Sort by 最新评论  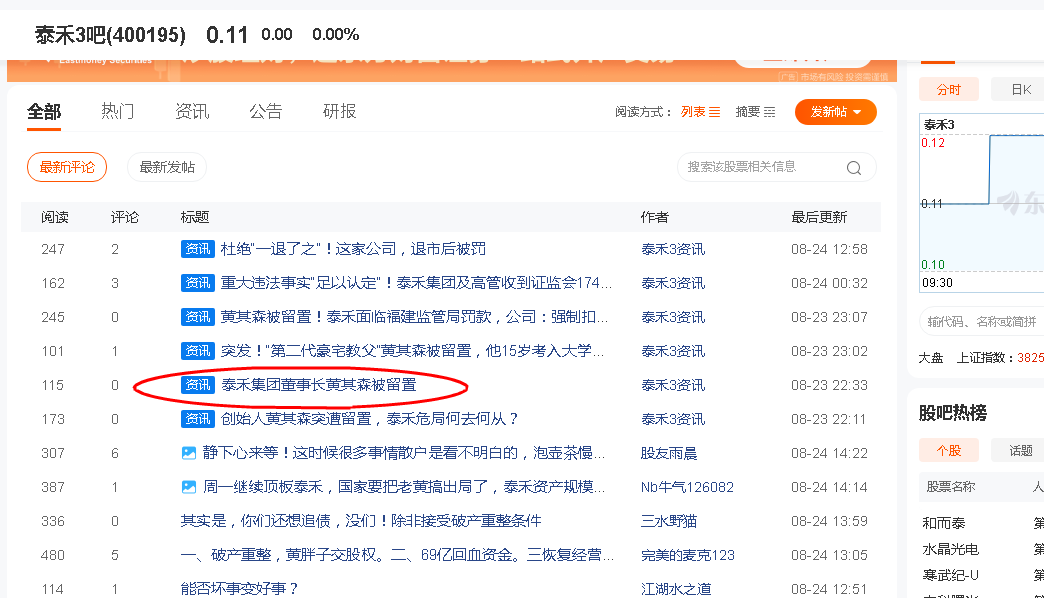click(x=67, y=167)
